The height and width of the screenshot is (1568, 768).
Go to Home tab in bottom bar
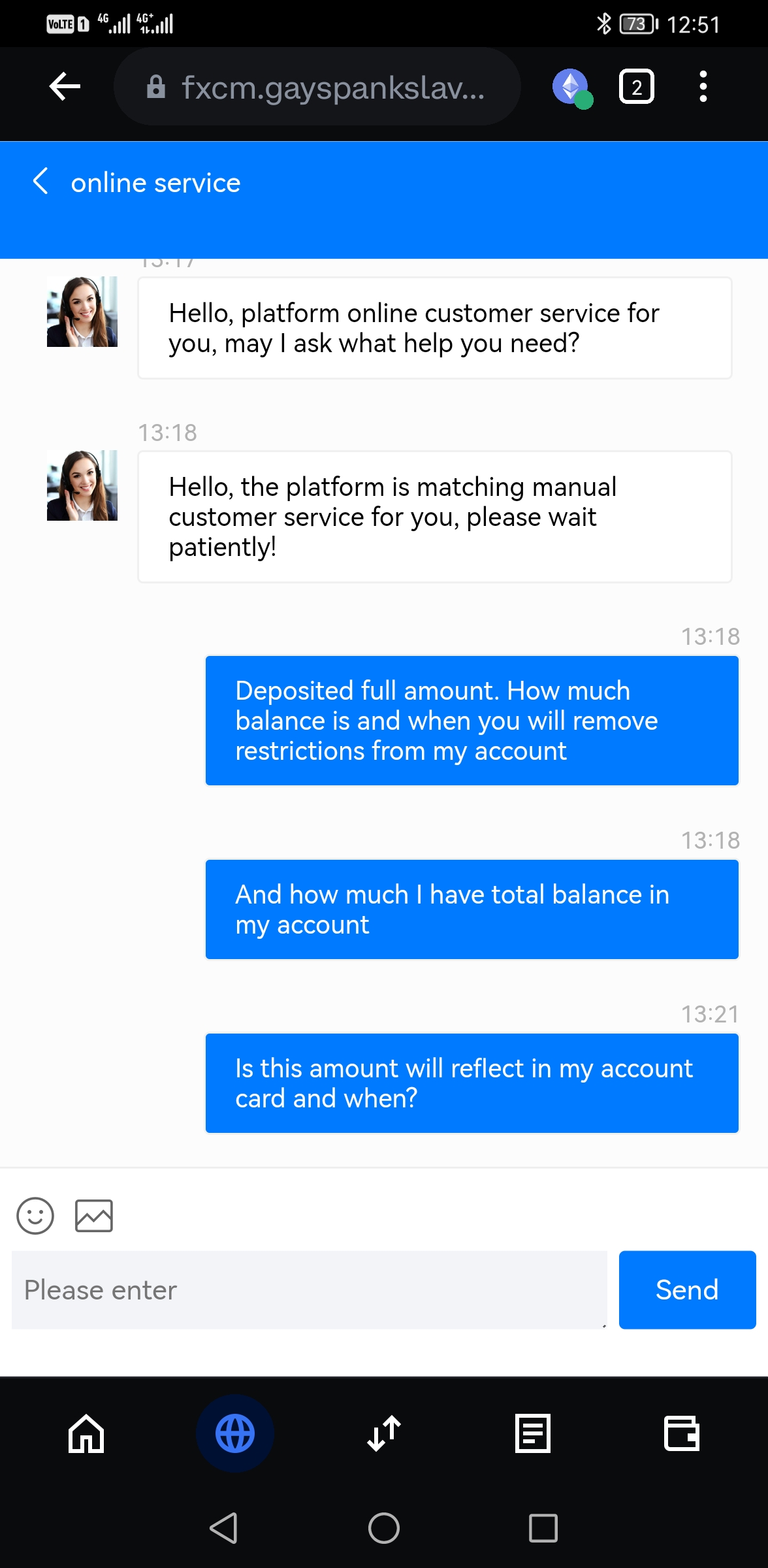click(86, 1433)
